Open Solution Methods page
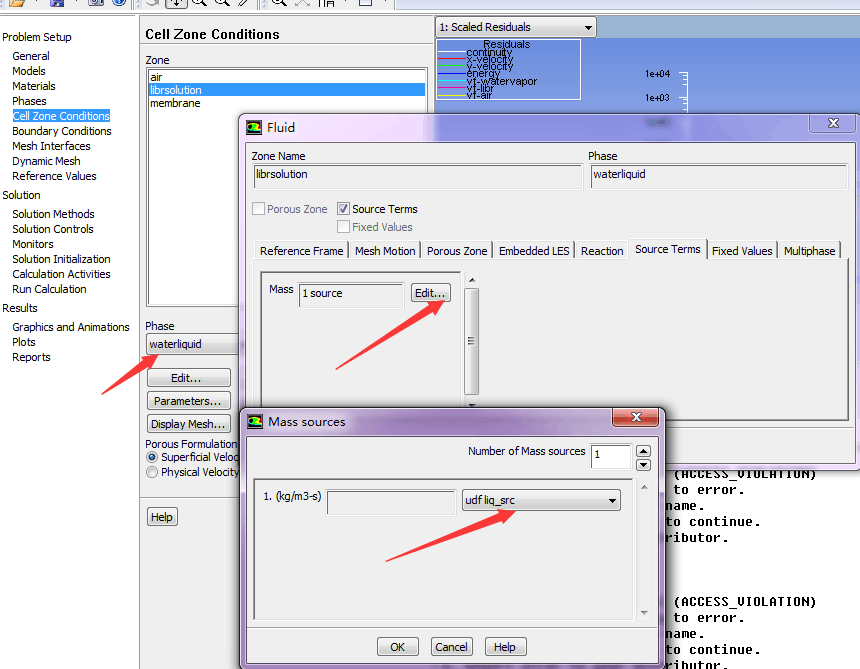 (x=53, y=214)
